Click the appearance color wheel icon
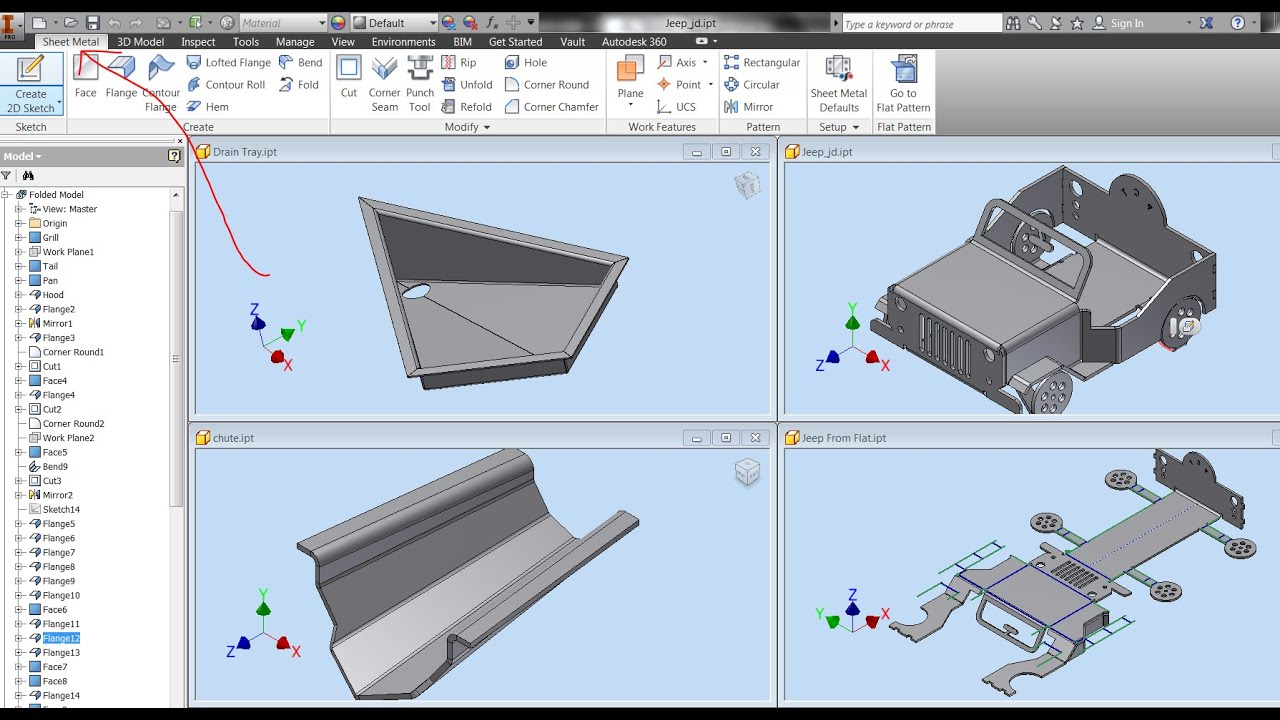Image resolution: width=1280 pixels, height=720 pixels. pyautogui.click(x=338, y=22)
